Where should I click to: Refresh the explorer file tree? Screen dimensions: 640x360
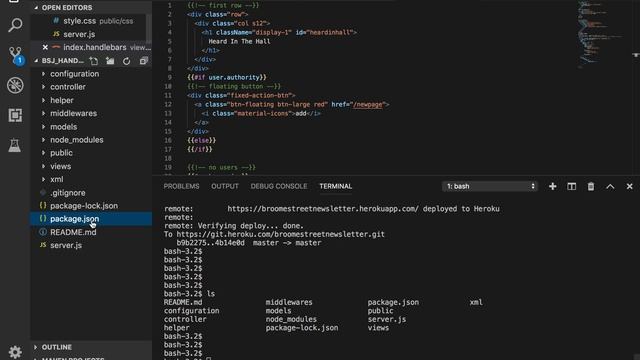127,61
